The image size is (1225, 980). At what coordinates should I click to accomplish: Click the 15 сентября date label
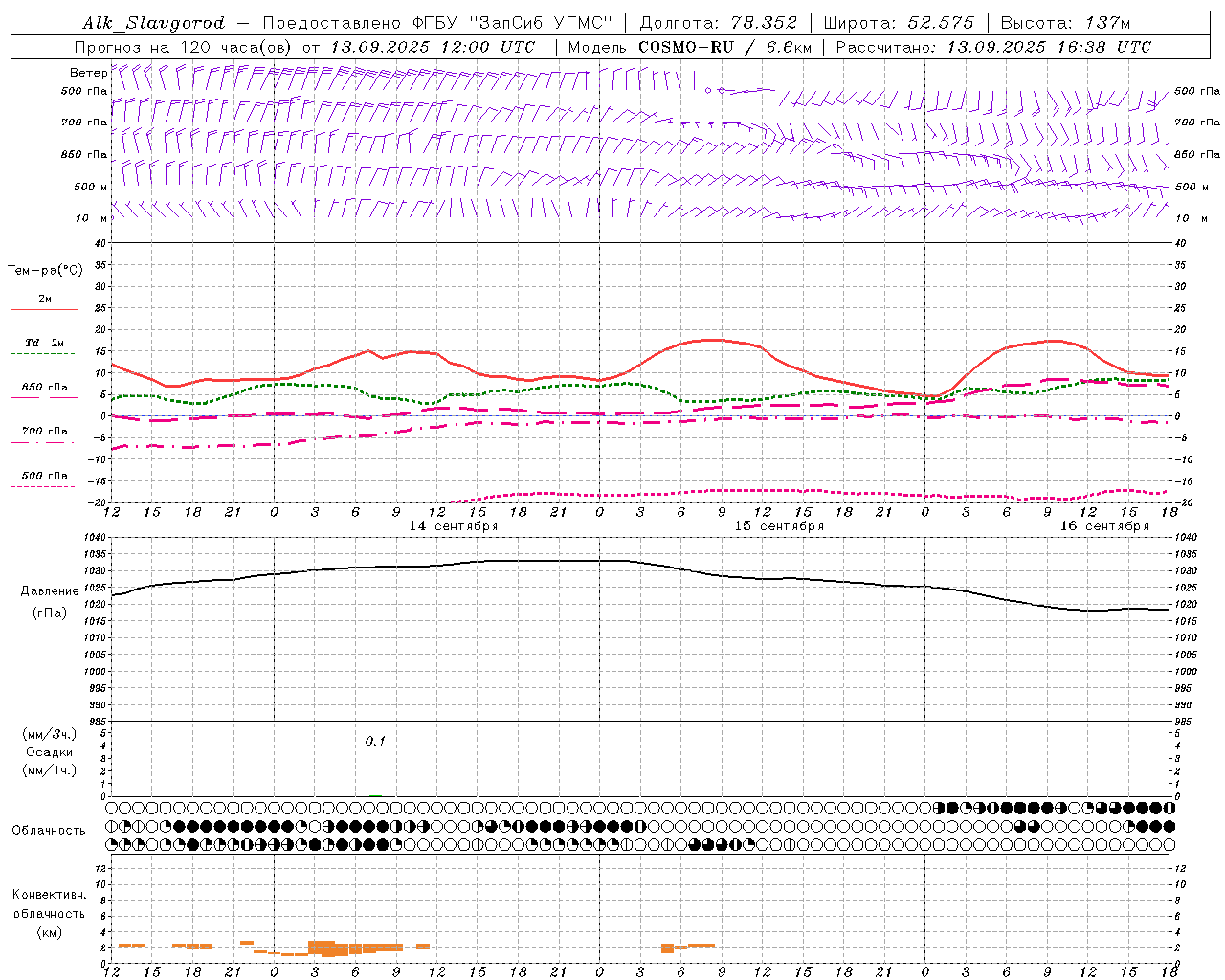[x=779, y=526]
